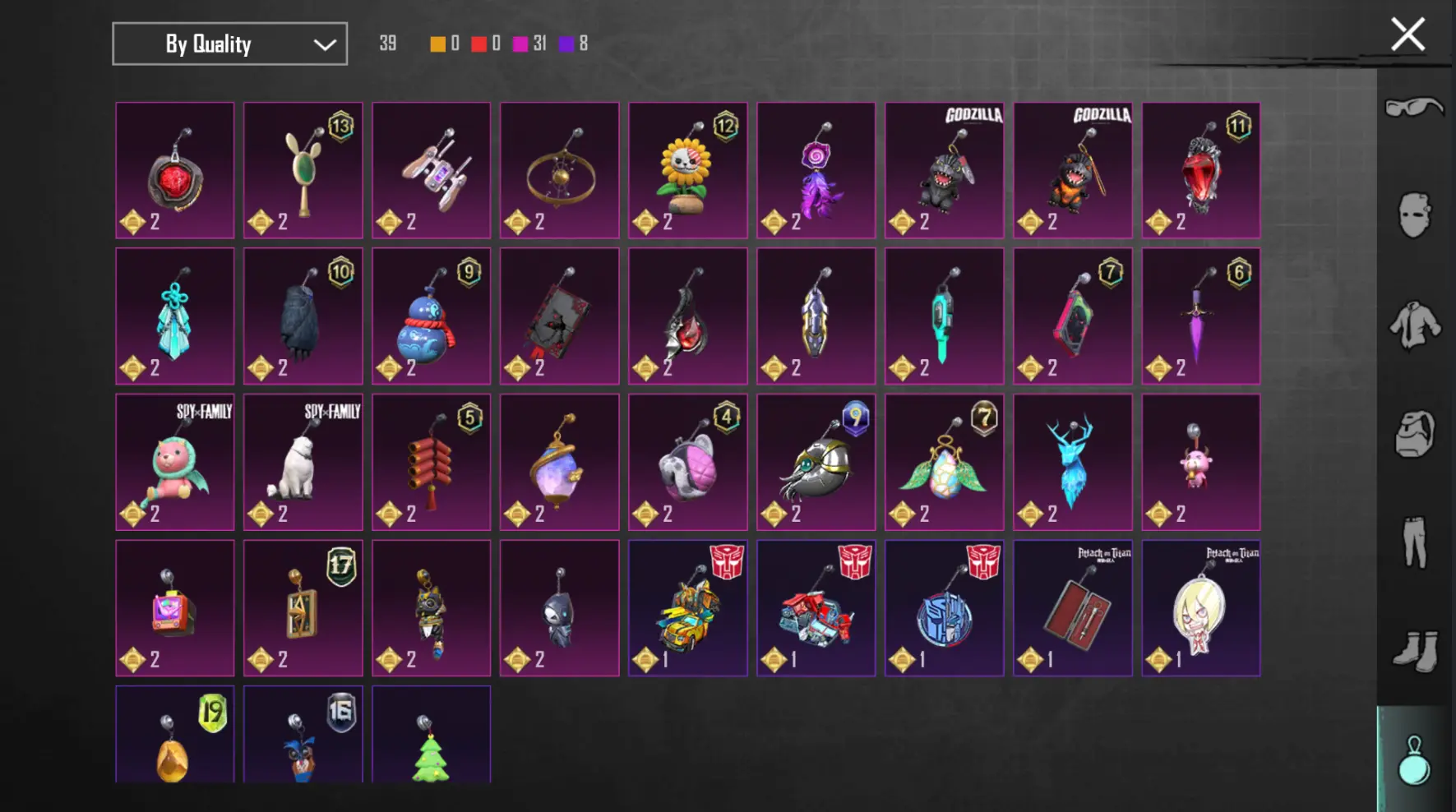Filter by purple quality count 8
Viewport: 1456px width, 812px height.
pos(573,44)
